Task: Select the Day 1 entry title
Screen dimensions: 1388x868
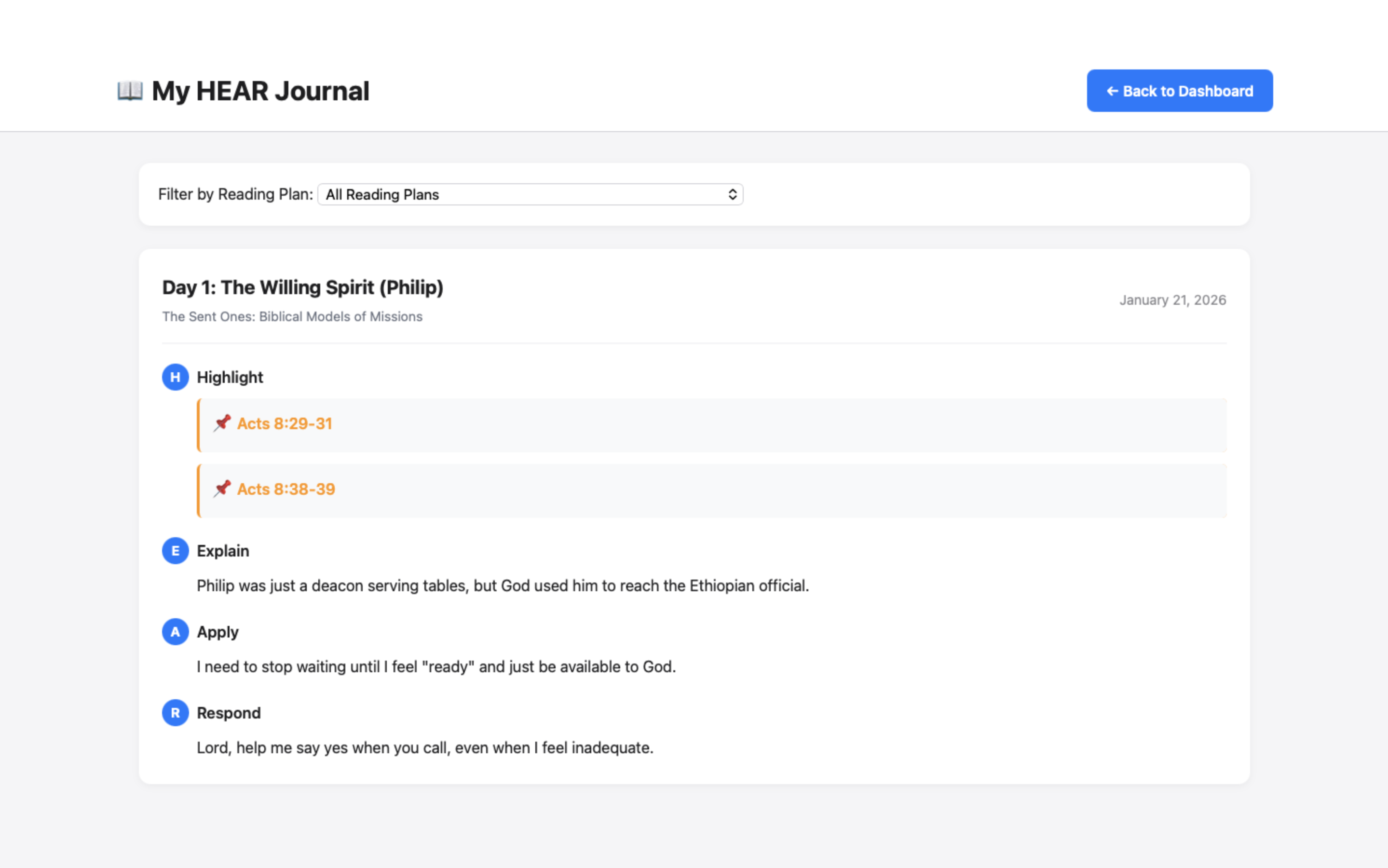Action: pyautogui.click(x=302, y=287)
